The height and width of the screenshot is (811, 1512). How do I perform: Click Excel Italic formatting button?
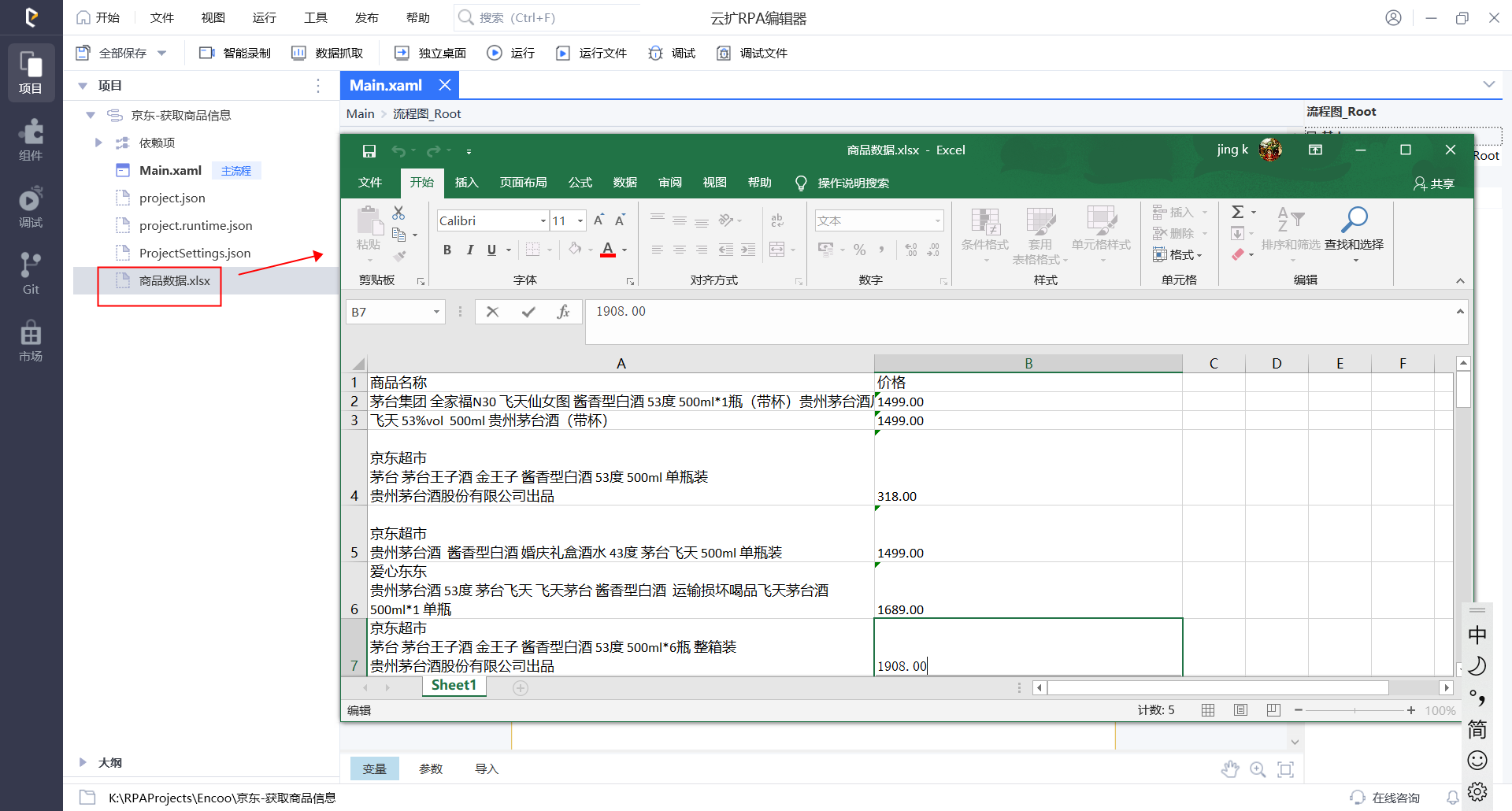click(470, 250)
